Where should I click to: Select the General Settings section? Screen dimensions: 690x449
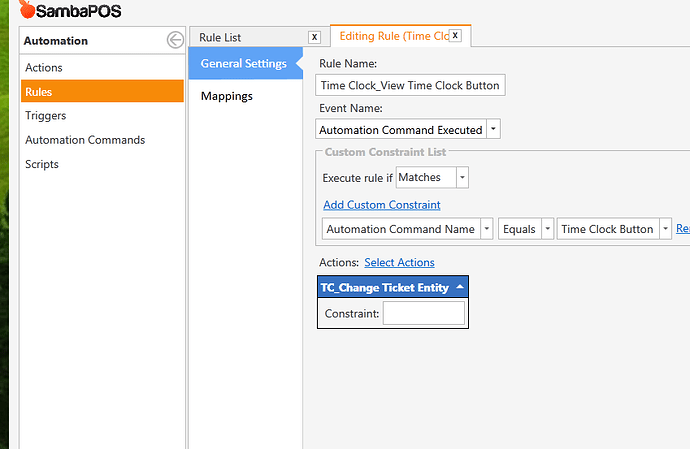(x=243, y=64)
